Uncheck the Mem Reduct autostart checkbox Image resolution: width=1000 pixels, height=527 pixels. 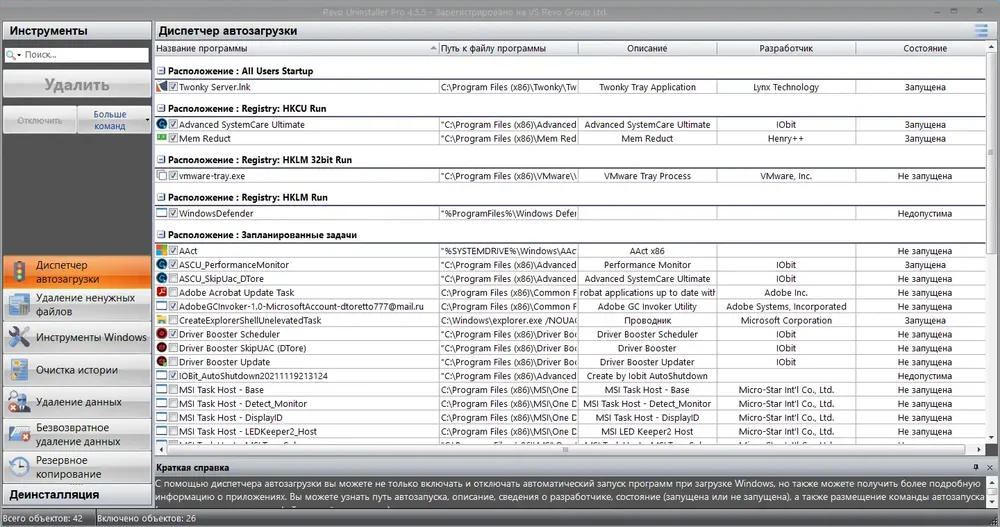173,138
